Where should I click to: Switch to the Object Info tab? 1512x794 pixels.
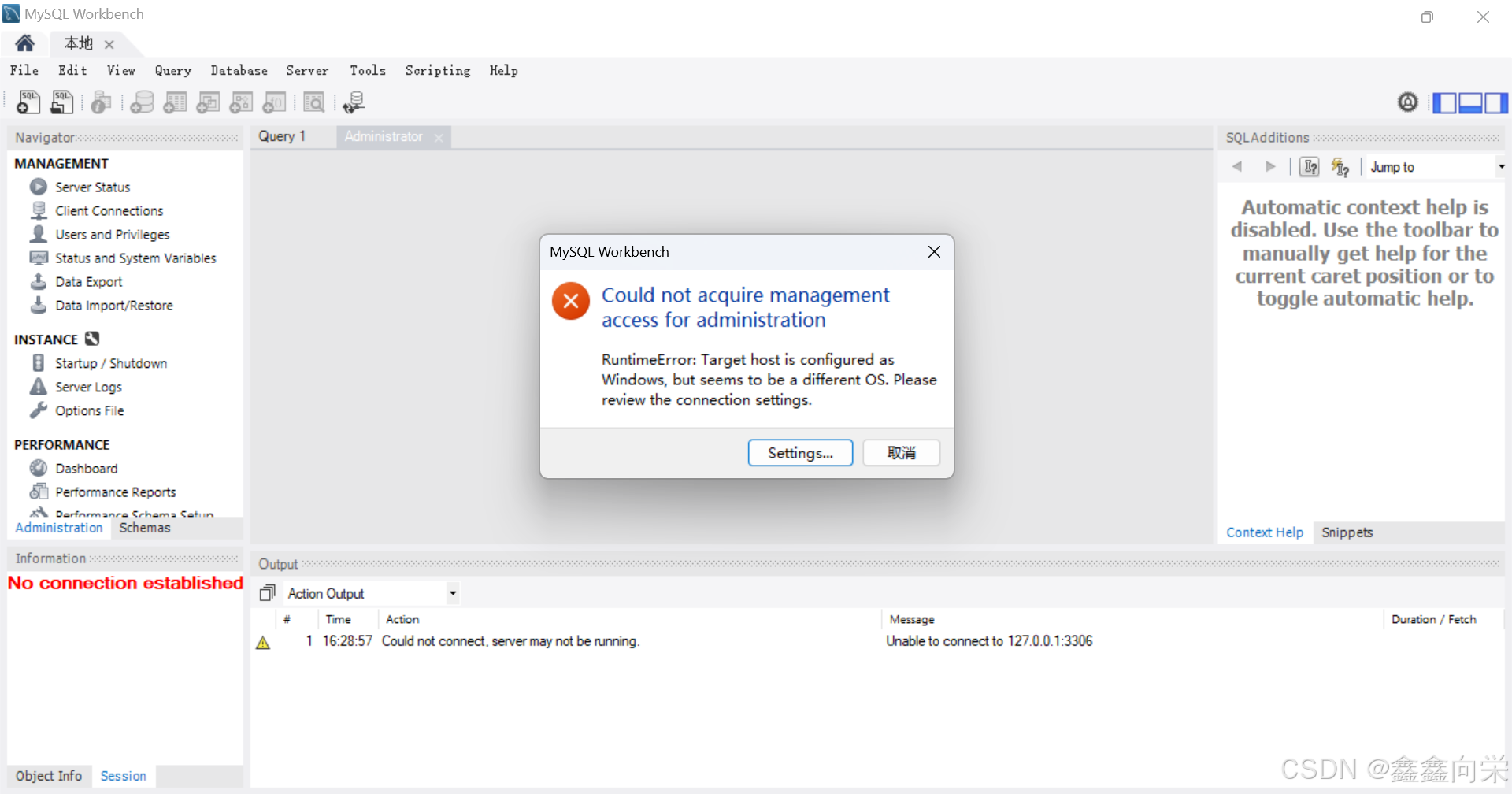[49, 776]
